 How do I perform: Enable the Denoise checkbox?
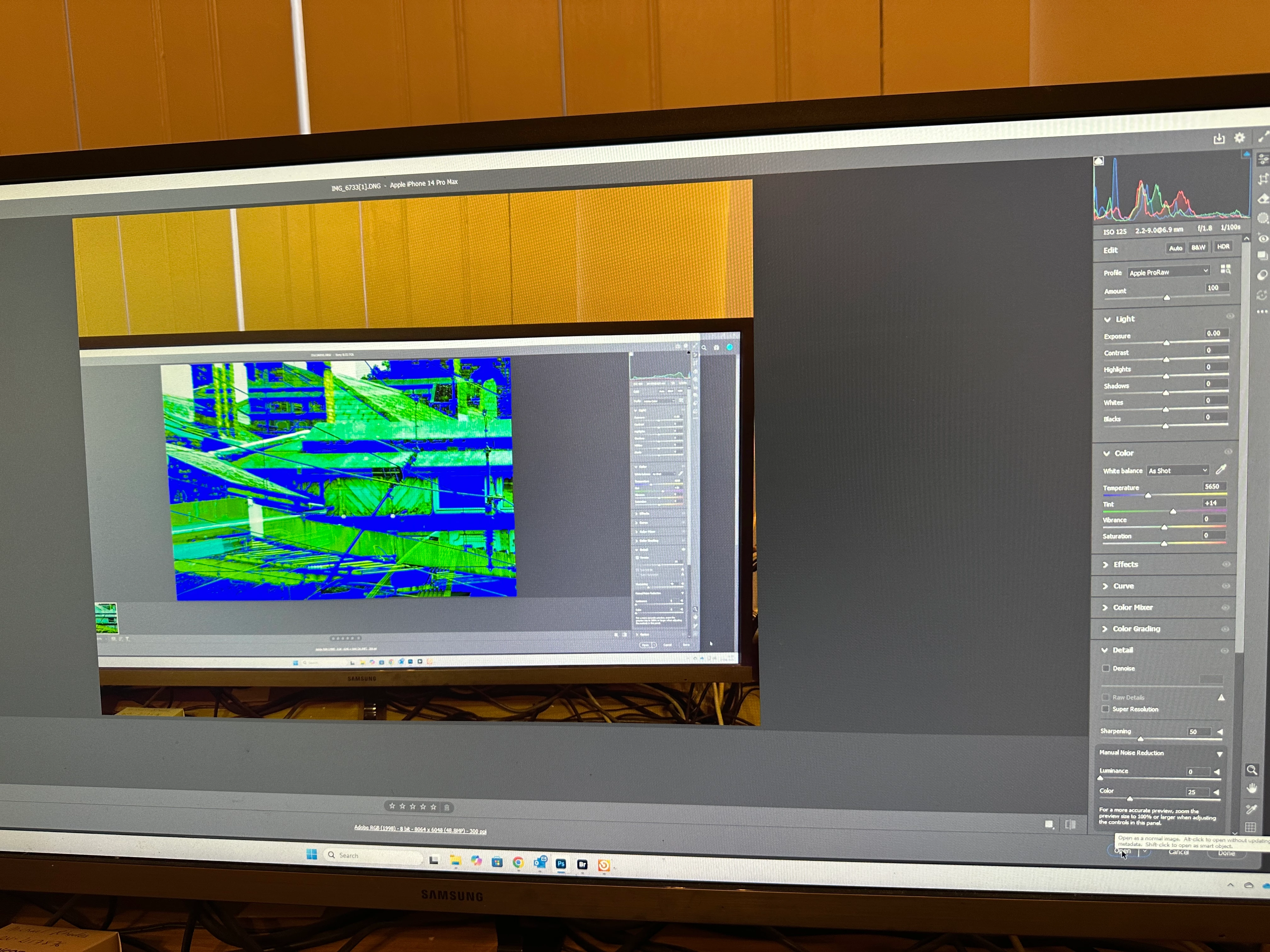[x=1106, y=668]
